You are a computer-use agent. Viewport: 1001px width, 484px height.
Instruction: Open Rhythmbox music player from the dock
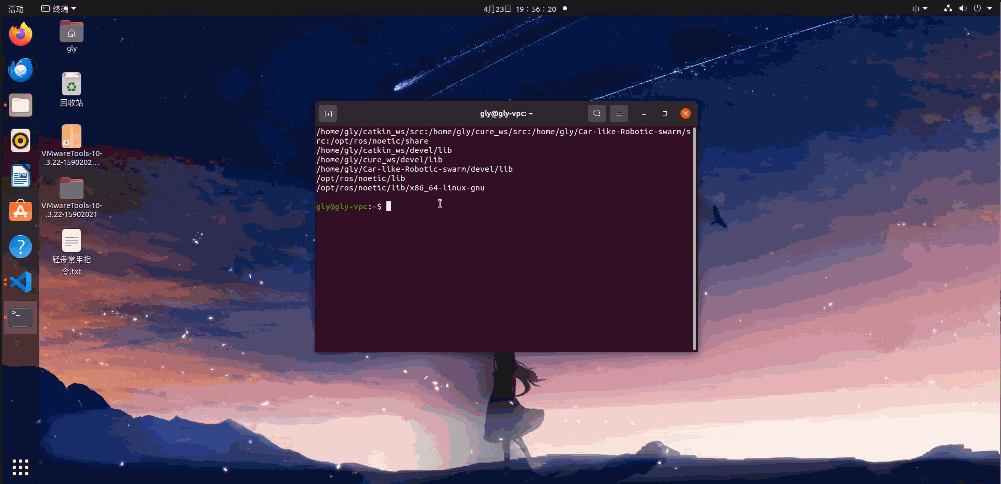(20, 140)
